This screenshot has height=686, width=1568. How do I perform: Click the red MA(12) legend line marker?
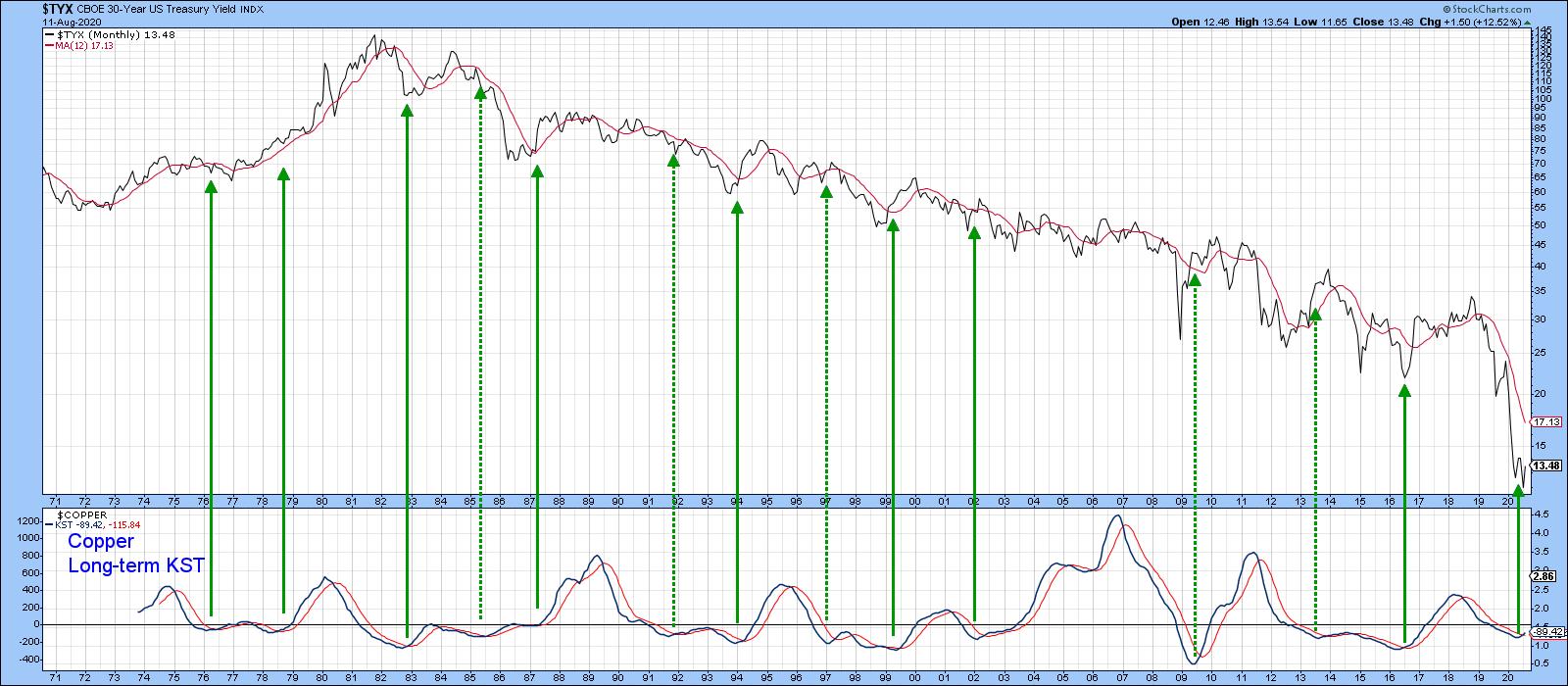(50, 46)
